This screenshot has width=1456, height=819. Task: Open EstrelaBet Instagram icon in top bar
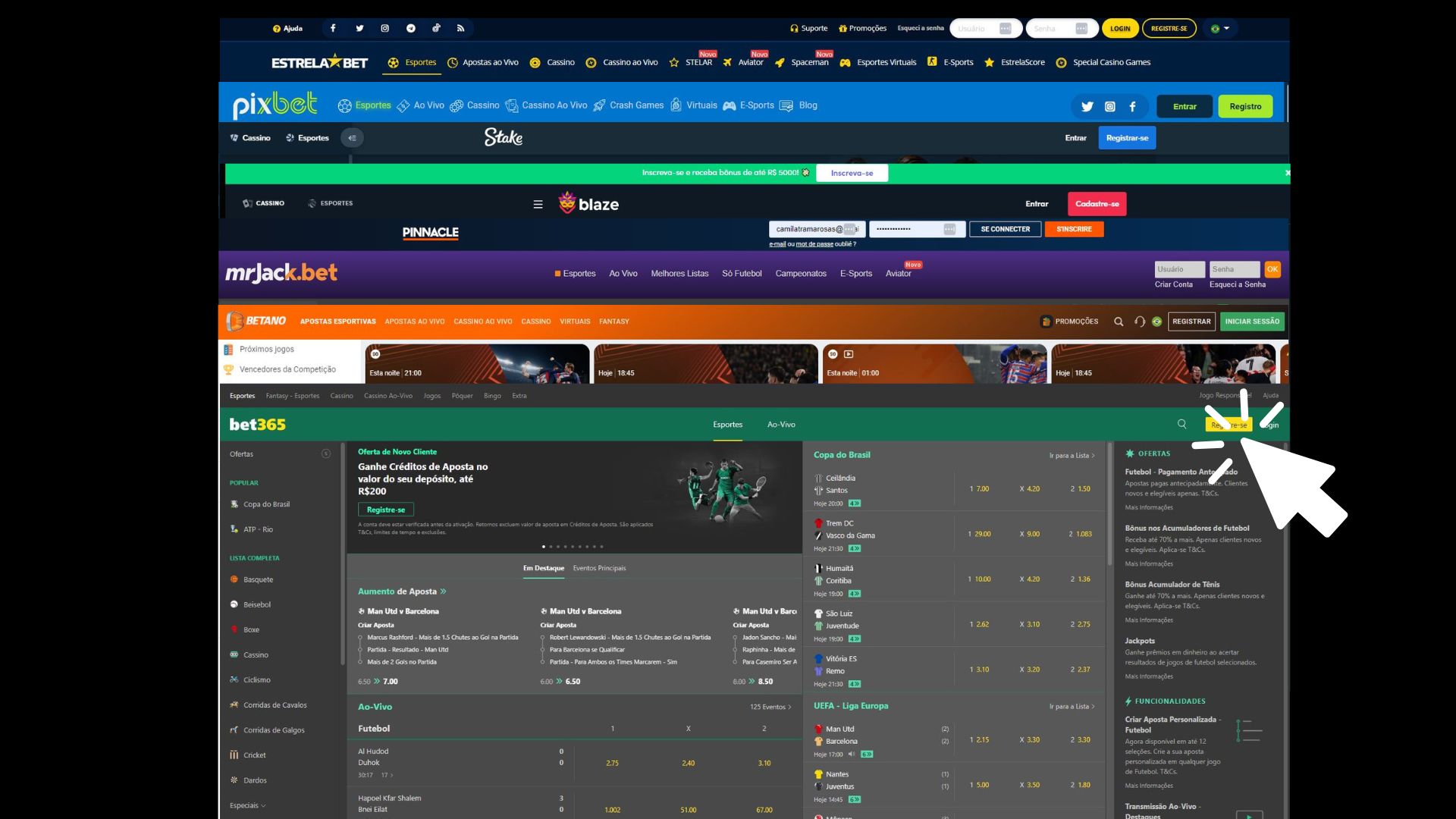(384, 28)
